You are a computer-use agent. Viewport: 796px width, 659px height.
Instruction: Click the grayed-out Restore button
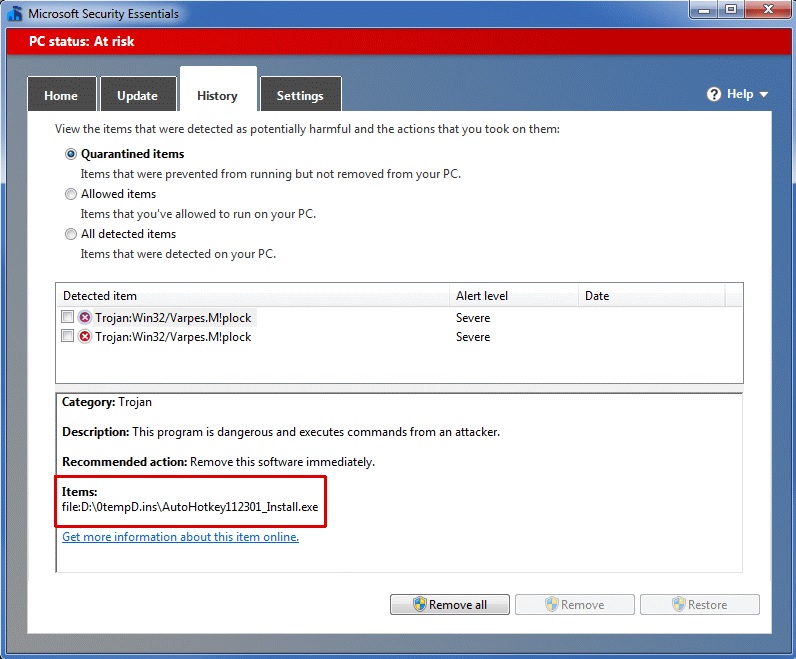700,605
